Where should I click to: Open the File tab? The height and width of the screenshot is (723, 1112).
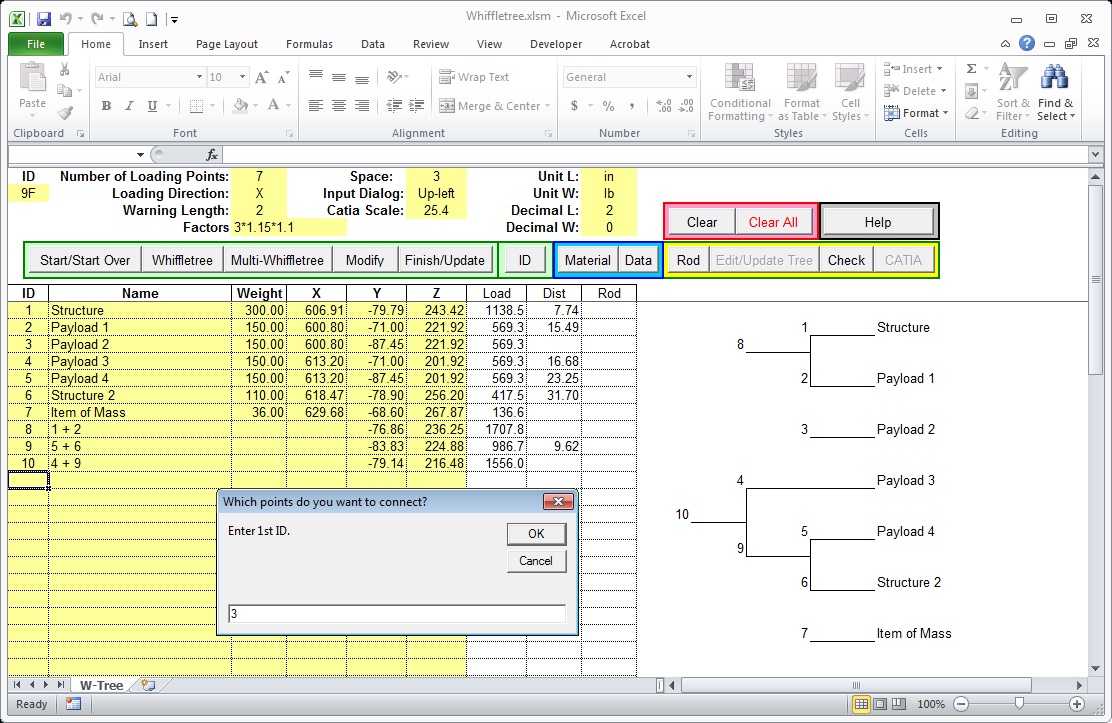[x=36, y=44]
